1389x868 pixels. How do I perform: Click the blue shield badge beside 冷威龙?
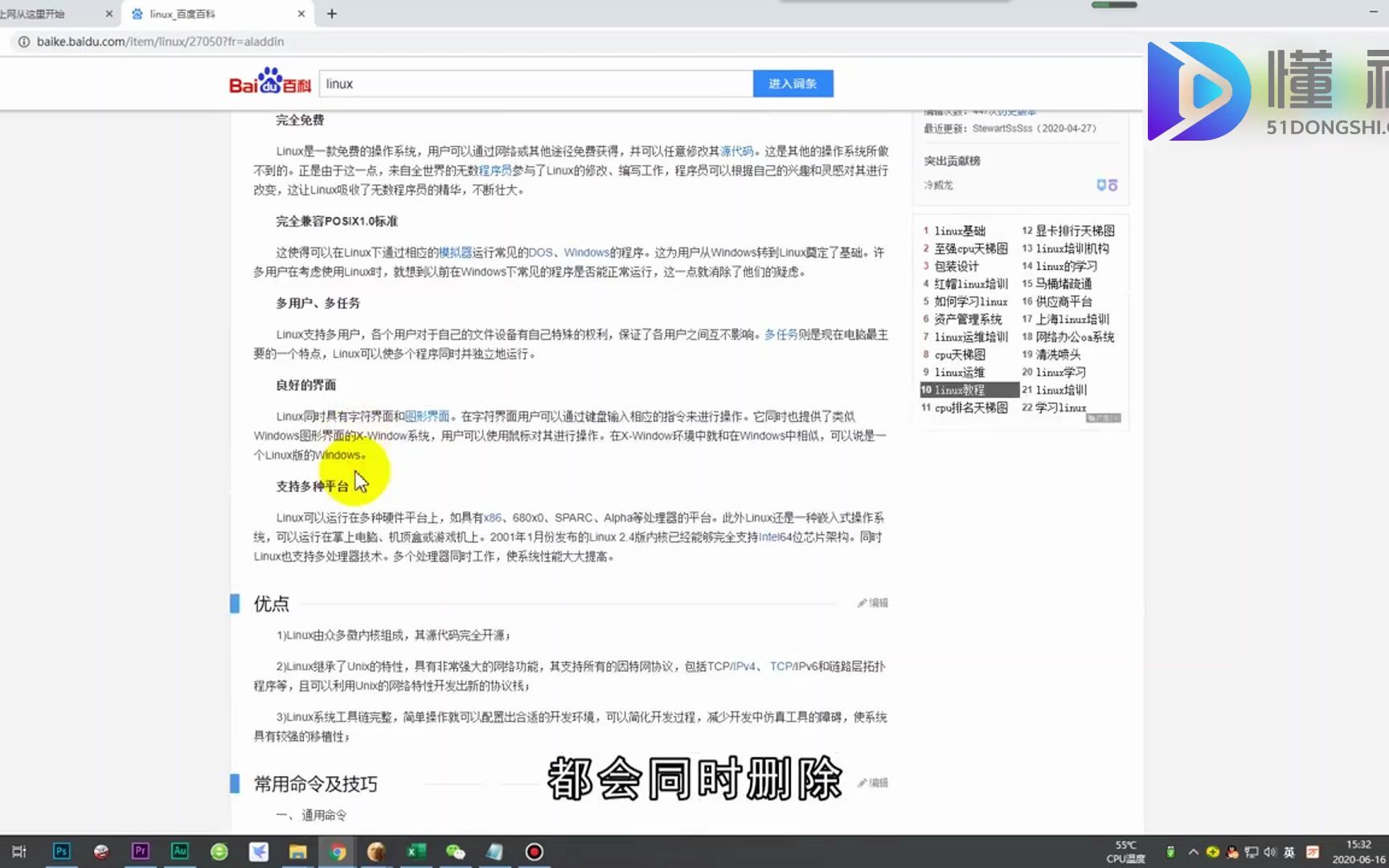(1101, 184)
